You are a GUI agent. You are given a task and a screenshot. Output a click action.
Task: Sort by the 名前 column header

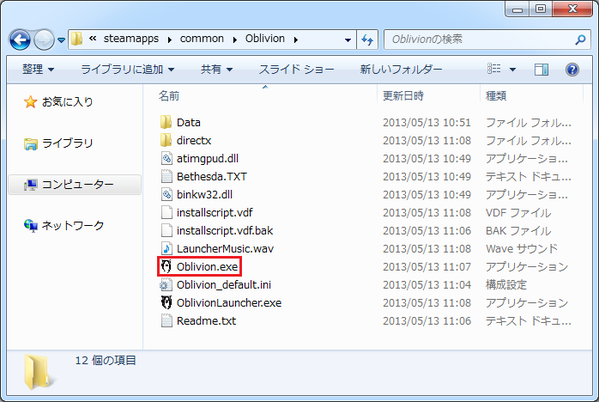168,96
